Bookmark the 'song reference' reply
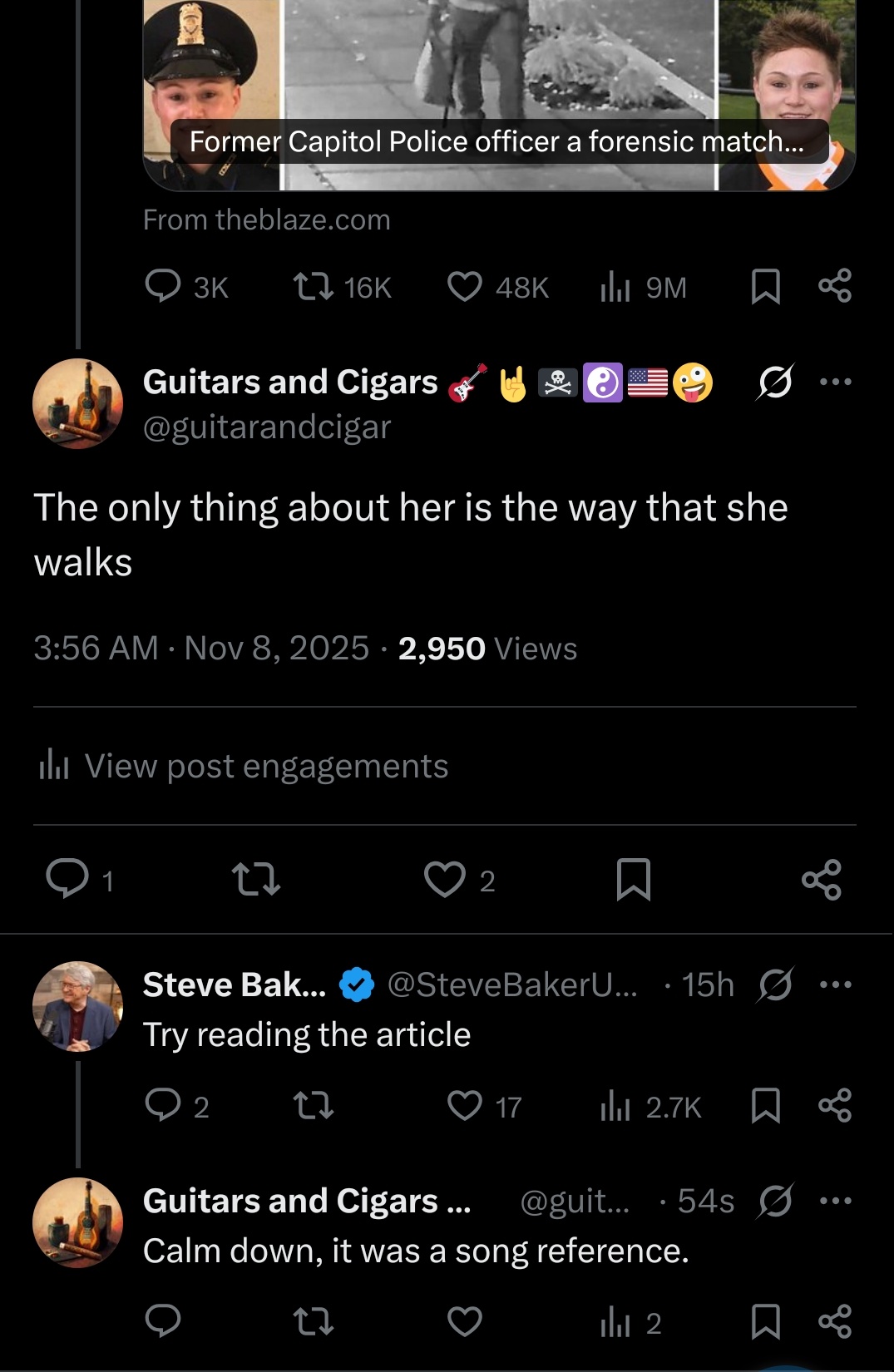Image resolution: width=894 pixels, height=1372 pixels. coord(765,1322)
